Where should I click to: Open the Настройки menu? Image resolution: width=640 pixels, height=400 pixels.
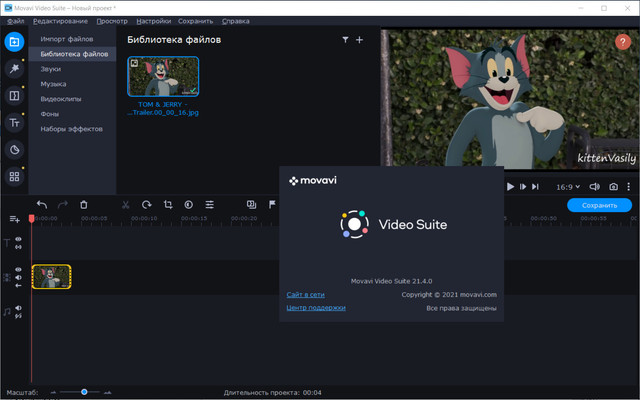click(x=152, y=20)
